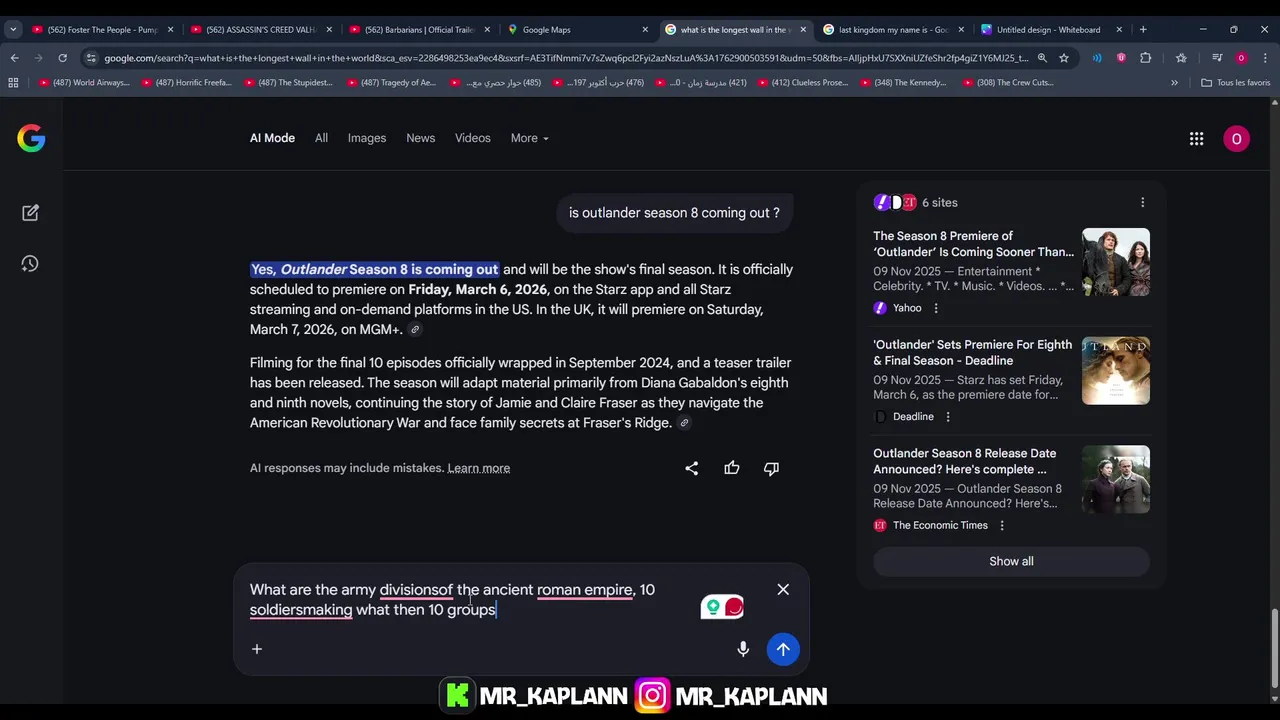Screen dimensions: 1280x720
Task: Clear the query with the X icon
Action: tap(783, 590)
